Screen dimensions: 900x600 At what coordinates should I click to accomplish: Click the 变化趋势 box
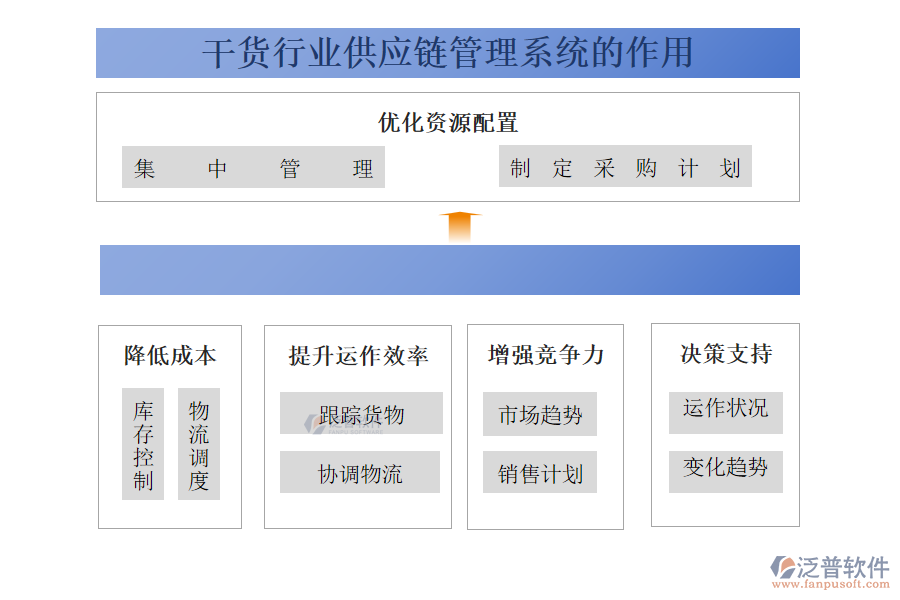726,472
